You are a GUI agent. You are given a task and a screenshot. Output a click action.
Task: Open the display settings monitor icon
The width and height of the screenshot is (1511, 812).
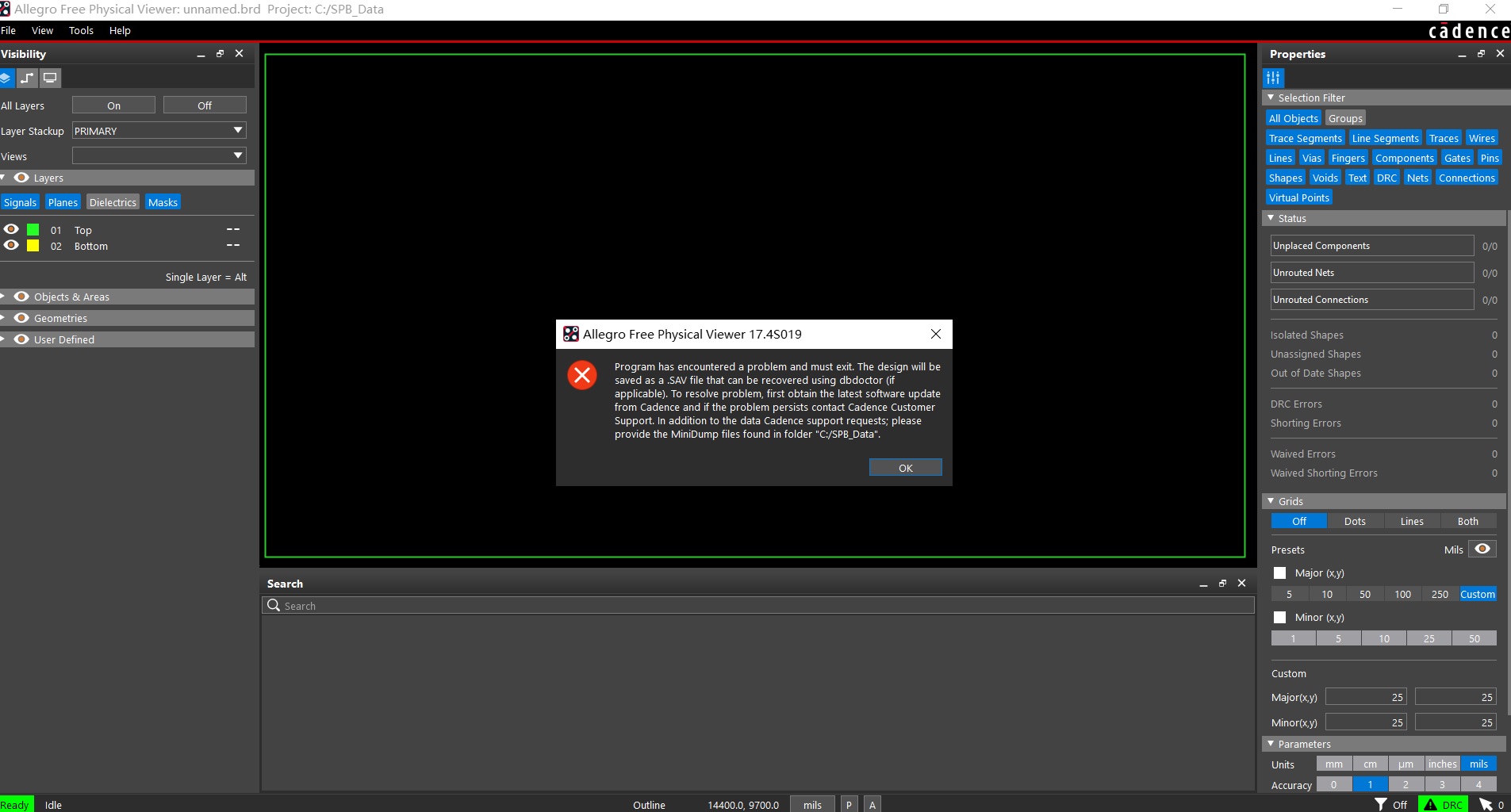click(51, 78)
